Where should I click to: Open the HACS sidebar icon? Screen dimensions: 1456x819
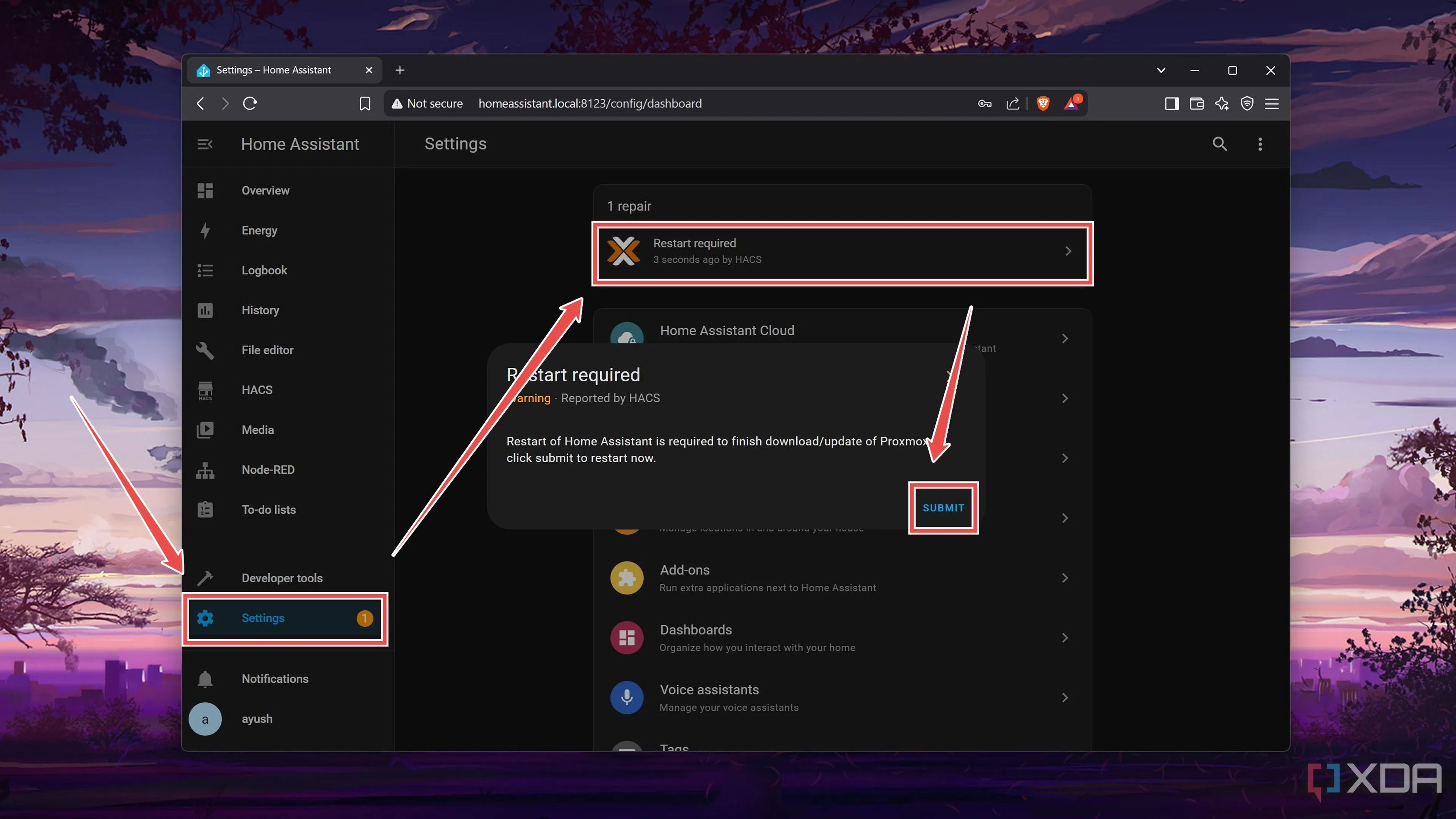click(205, 390)
